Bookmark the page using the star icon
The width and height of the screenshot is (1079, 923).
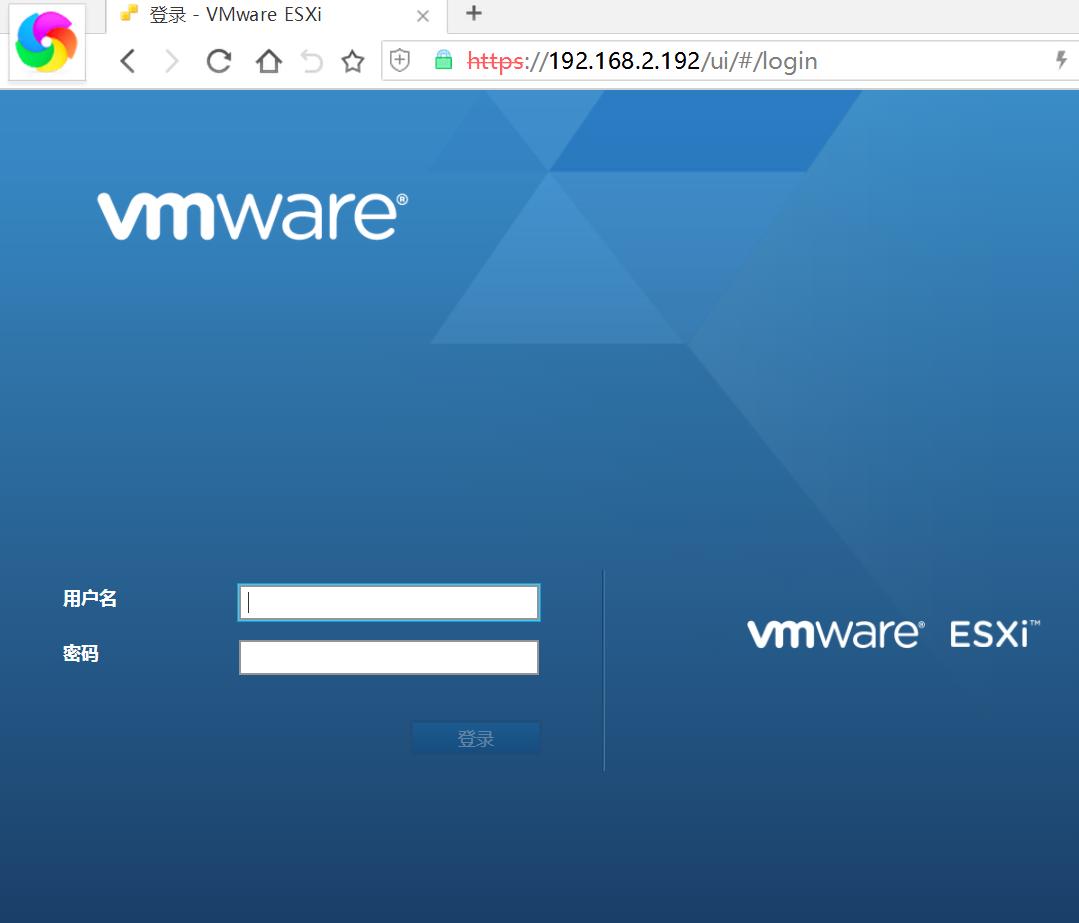[x=353, y=61]
